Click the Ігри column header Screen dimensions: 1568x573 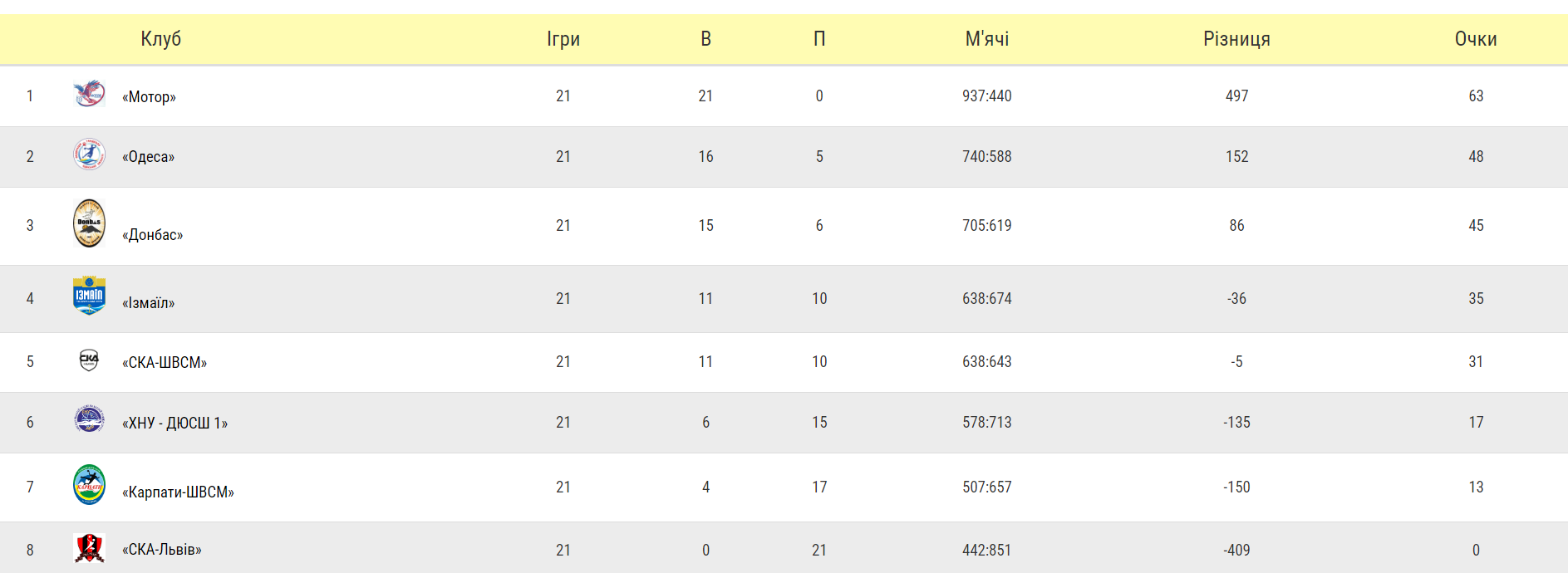pyautogui.click(x=563, y=39)
